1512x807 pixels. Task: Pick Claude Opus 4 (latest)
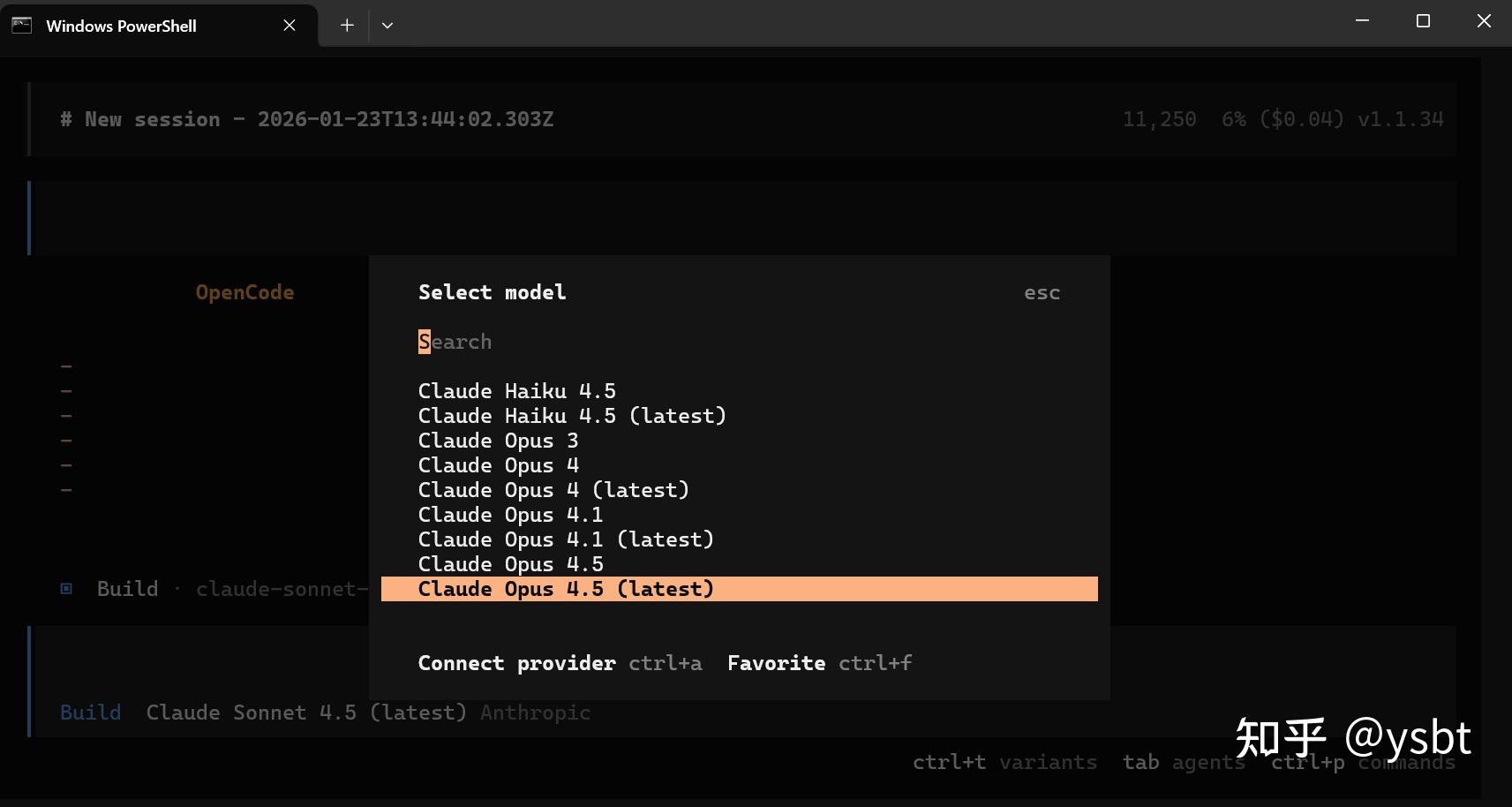pos(739,490)
